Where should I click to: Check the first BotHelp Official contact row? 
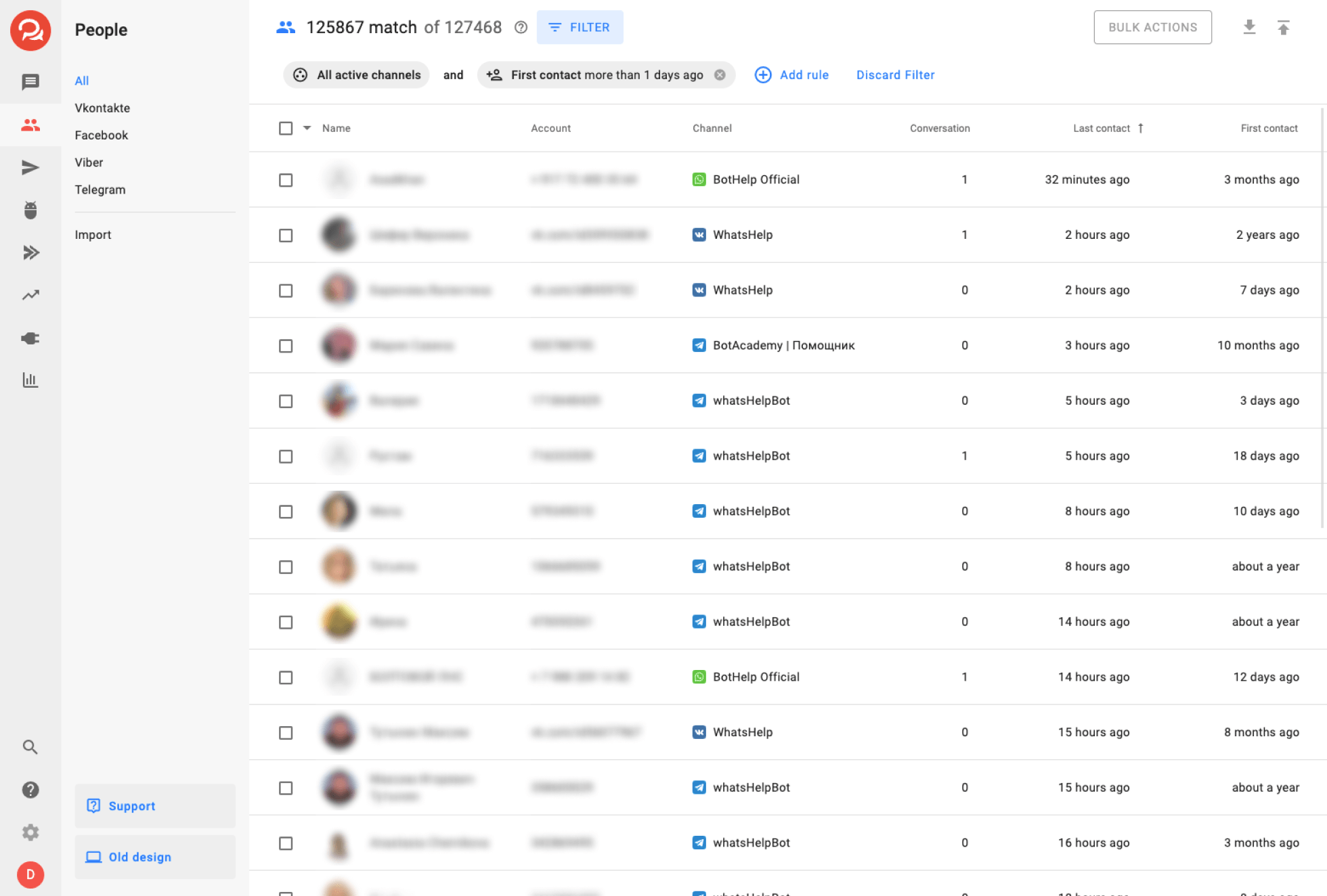tap(286, 180)
